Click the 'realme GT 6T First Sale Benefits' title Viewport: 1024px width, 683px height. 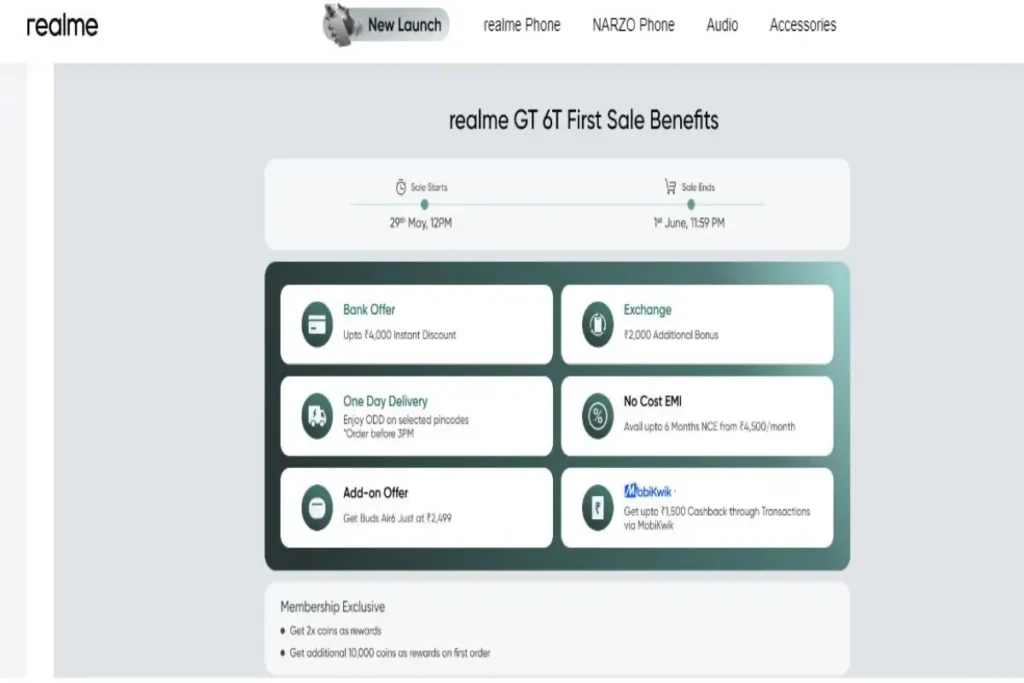(583, 120)
